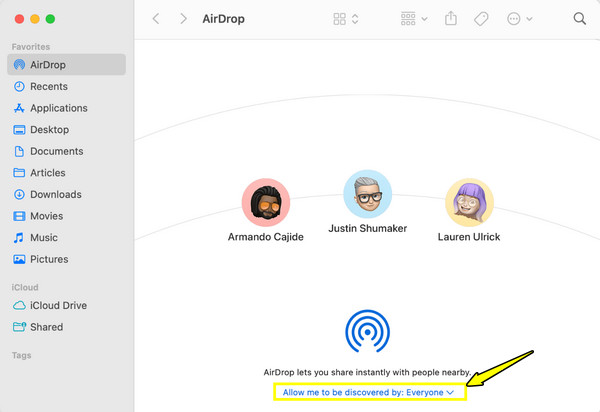Screen dimensions: 600x412
Task: Minimize the Finder window with yellow button
Action: click(35, 19)
